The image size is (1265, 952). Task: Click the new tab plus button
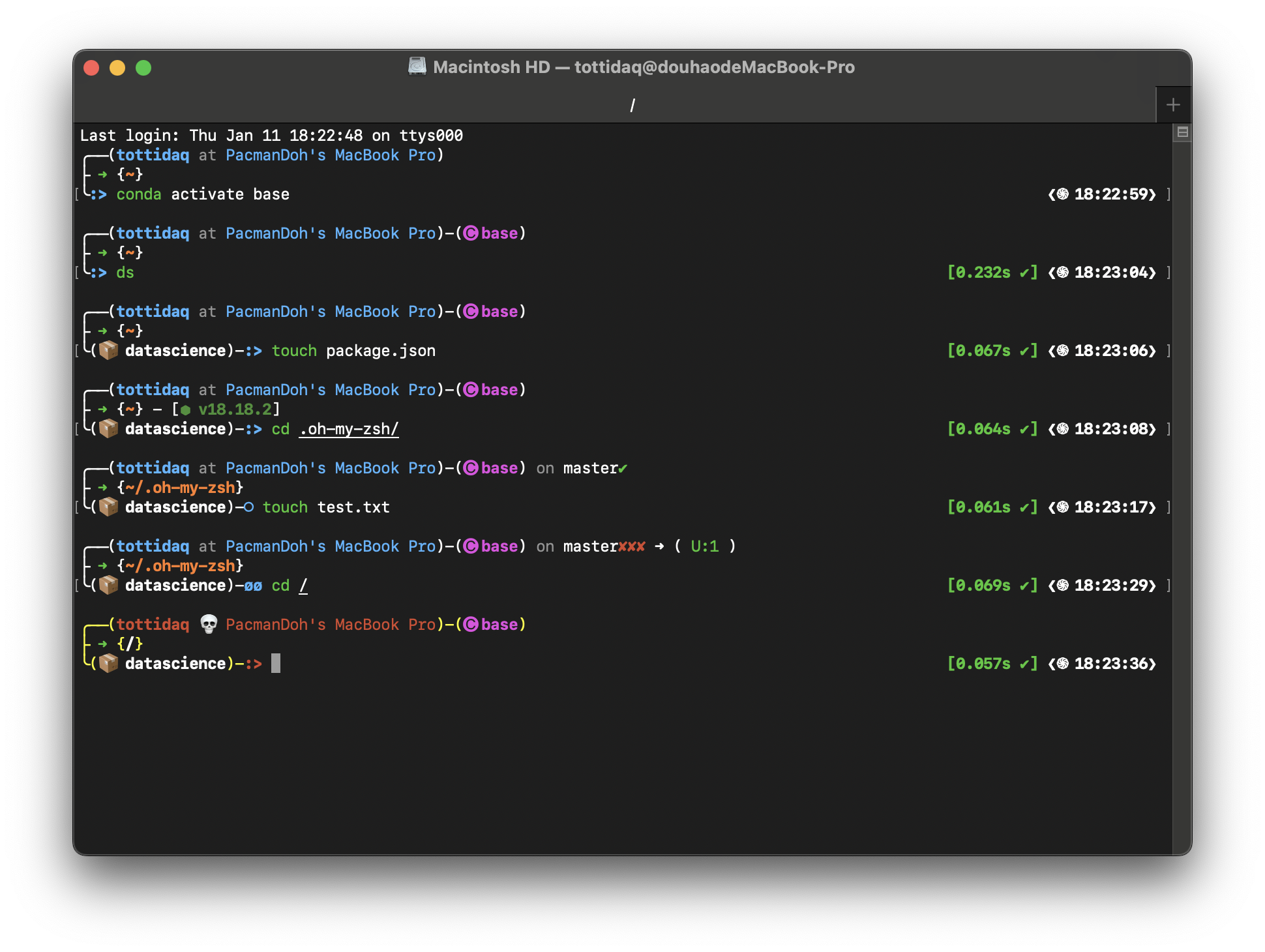pos(1173,104)
